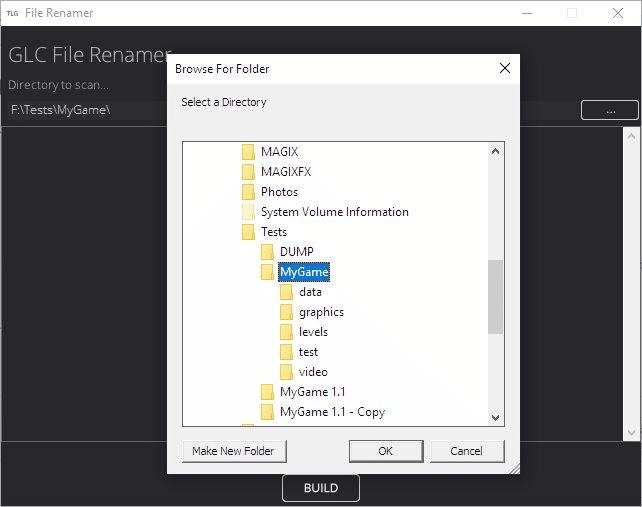The width and height of the screenshot is (642, 507).
Task: Select the DUMP folder name
Action: point(296,252)
